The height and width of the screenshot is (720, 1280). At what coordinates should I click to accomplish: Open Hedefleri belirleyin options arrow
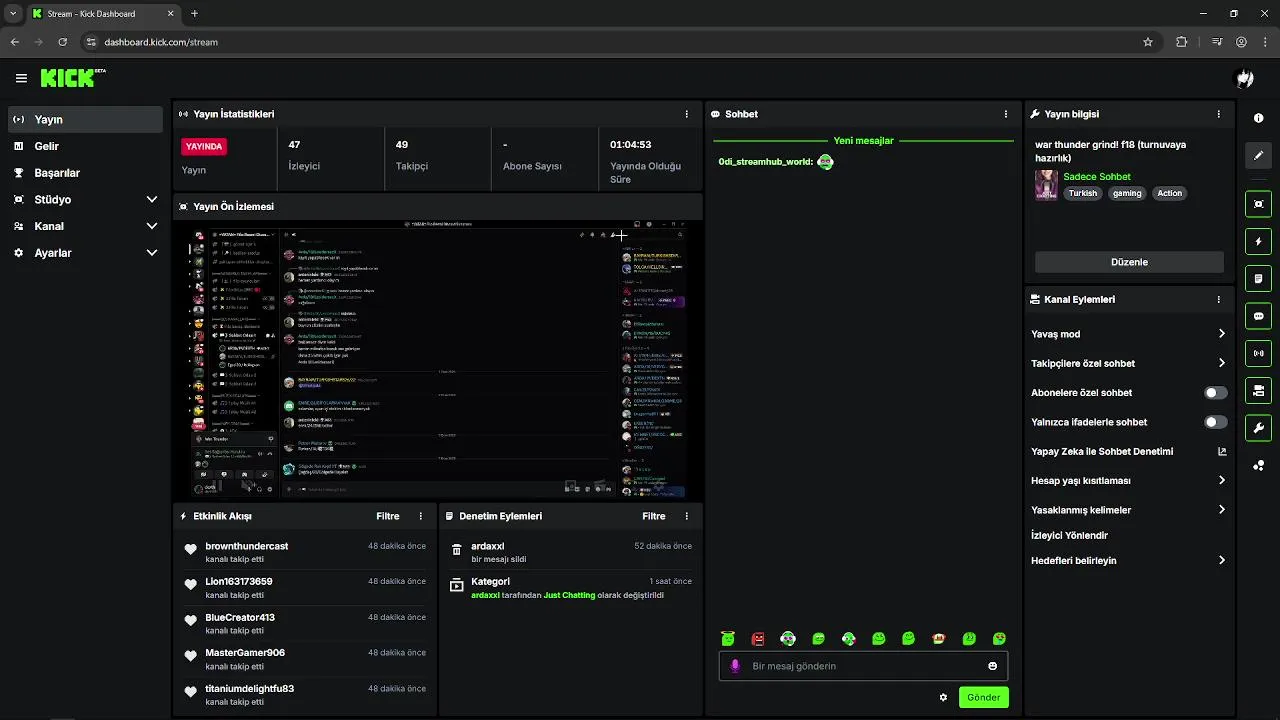tap(1222, 560)
